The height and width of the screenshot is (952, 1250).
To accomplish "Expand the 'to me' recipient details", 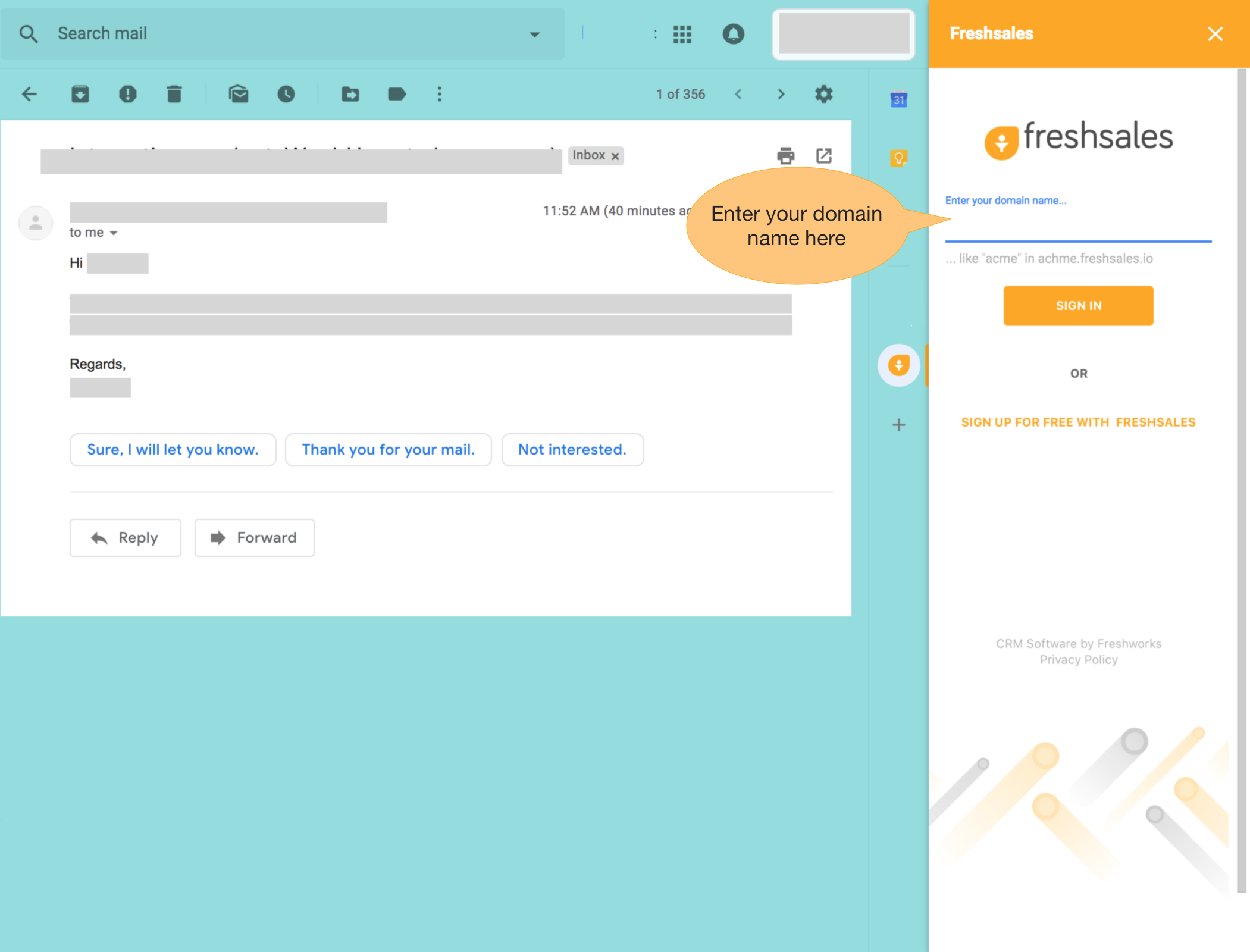I will click(114, 233).
